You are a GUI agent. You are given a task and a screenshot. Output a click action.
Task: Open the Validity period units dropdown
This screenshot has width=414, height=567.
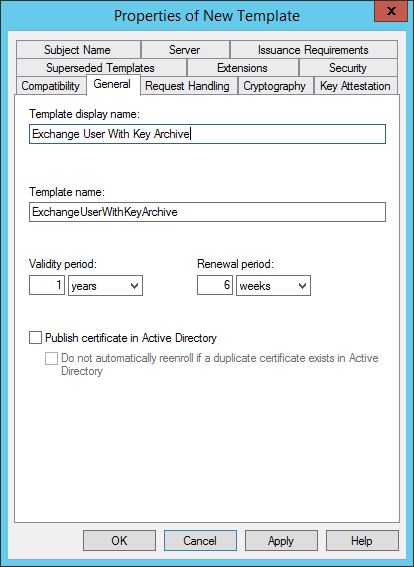coord(105,286)
